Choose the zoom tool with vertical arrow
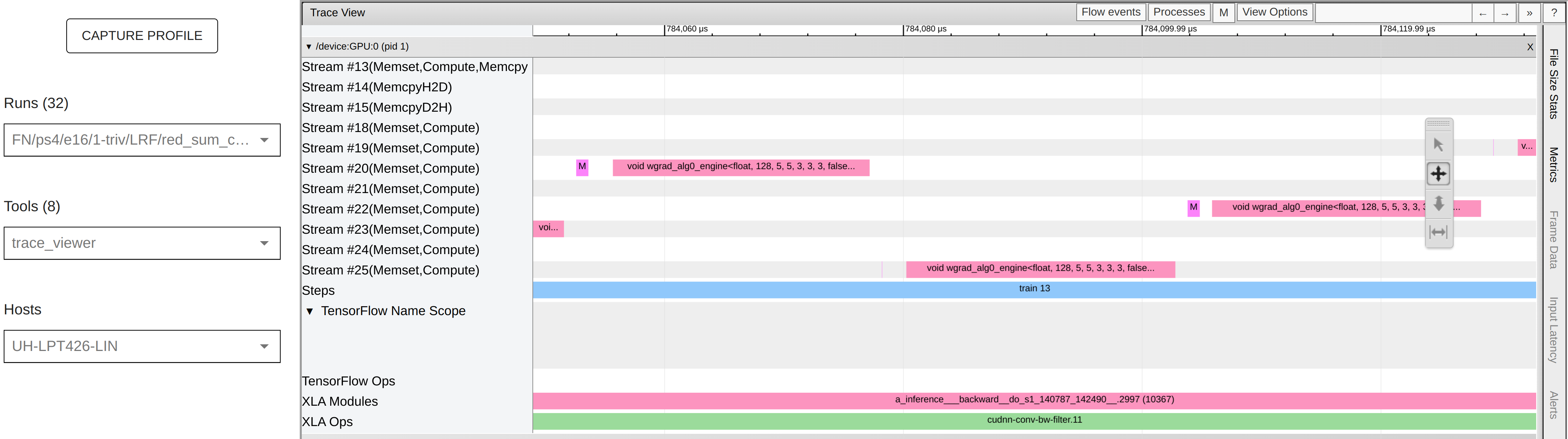The image size is (1568, 439). coord(1438,203)
